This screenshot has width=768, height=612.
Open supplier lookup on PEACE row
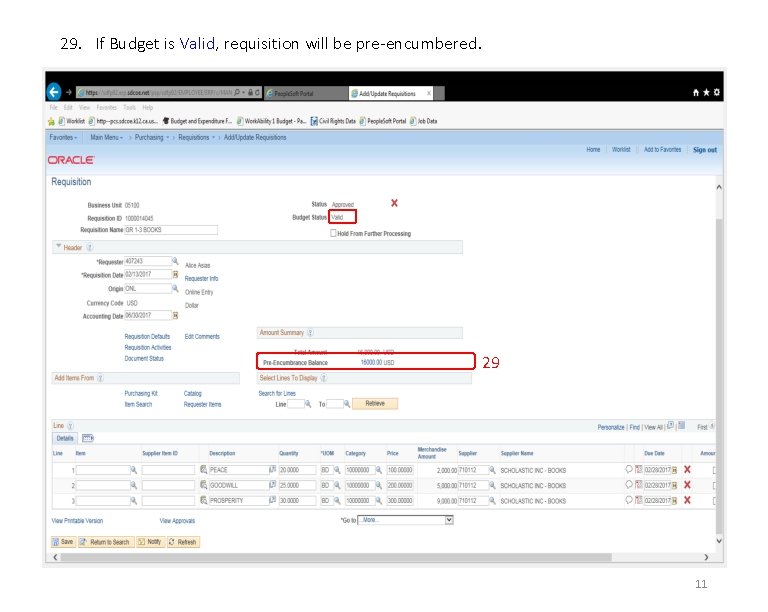pos(492,470)
